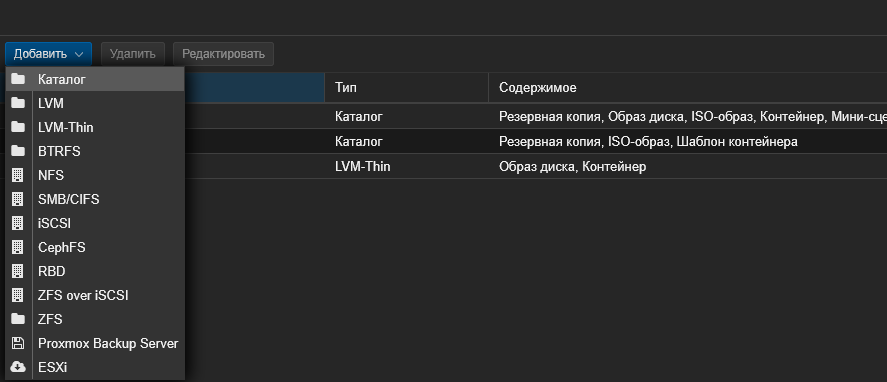The height and width of the screenshot is (382, 887).
Task: Select SMB/CIFS menu entry
Action: click(95, 199)
